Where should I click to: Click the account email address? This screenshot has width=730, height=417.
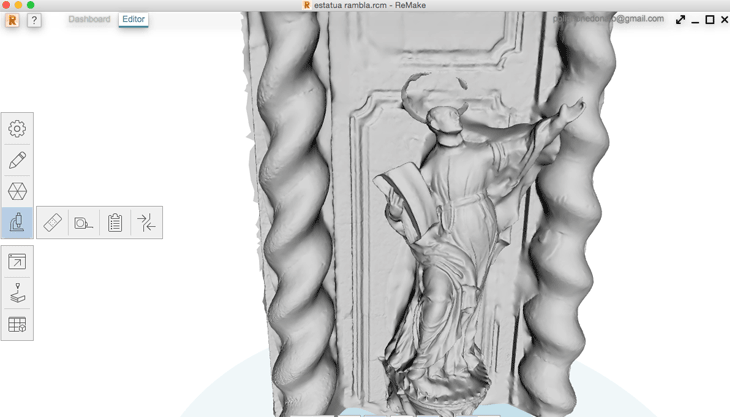pyautogui.click(x=608, y=19)
